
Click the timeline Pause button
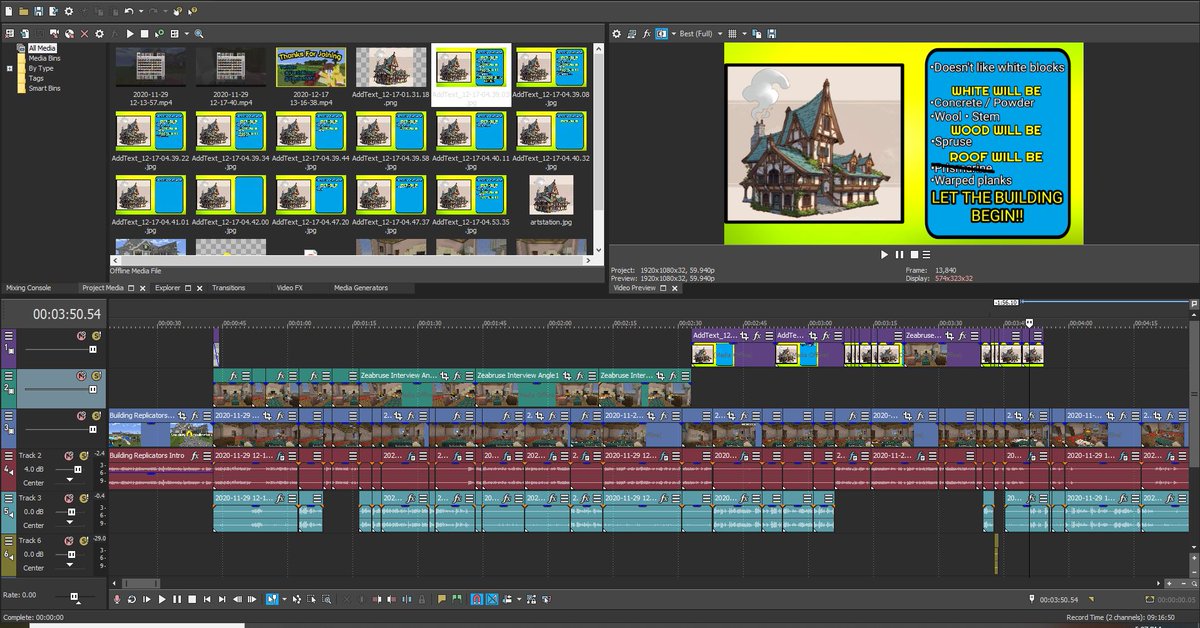177,599
